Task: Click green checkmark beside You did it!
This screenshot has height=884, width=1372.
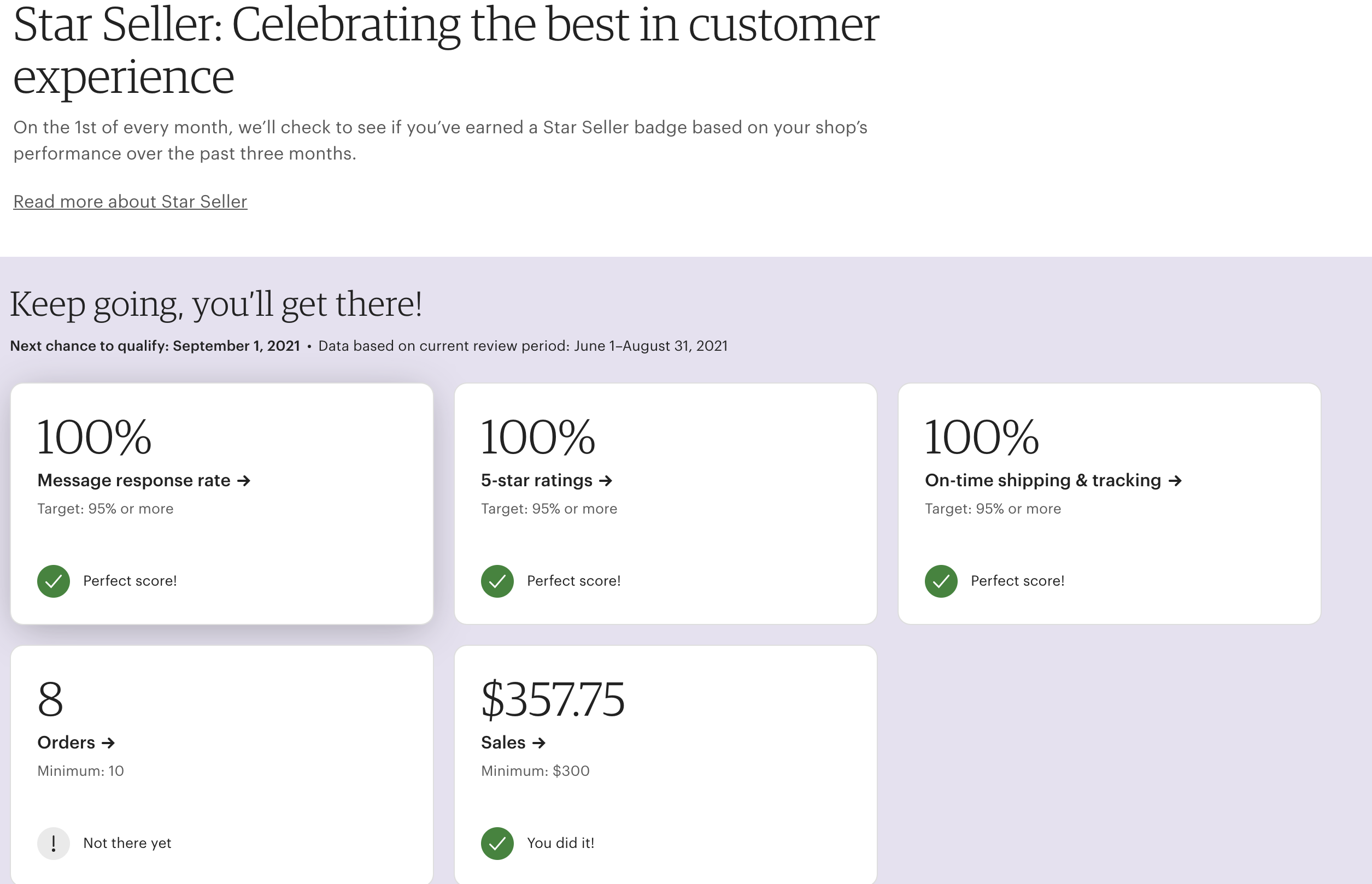Action: 497,842
